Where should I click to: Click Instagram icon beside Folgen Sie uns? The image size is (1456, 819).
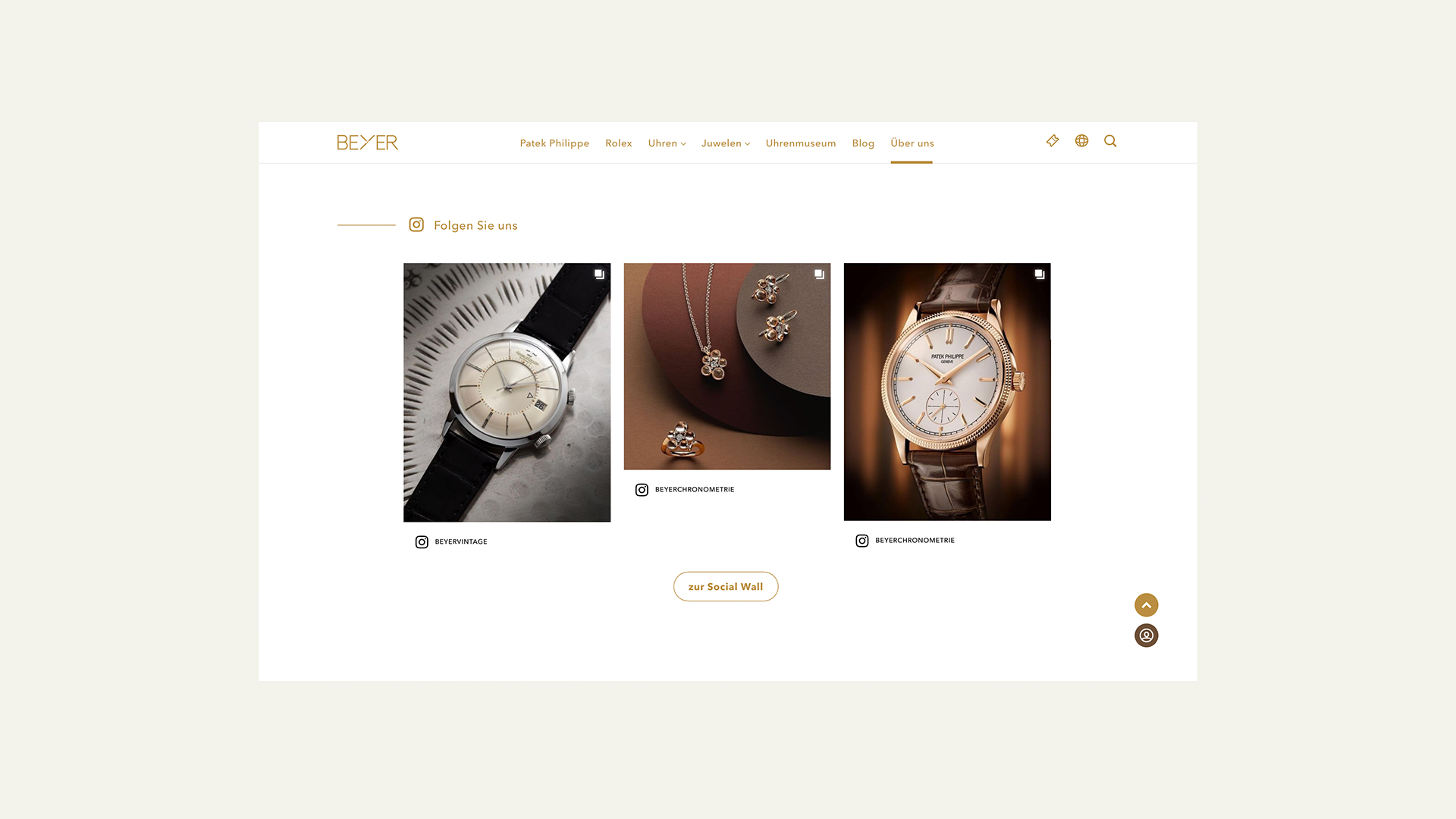416,224
